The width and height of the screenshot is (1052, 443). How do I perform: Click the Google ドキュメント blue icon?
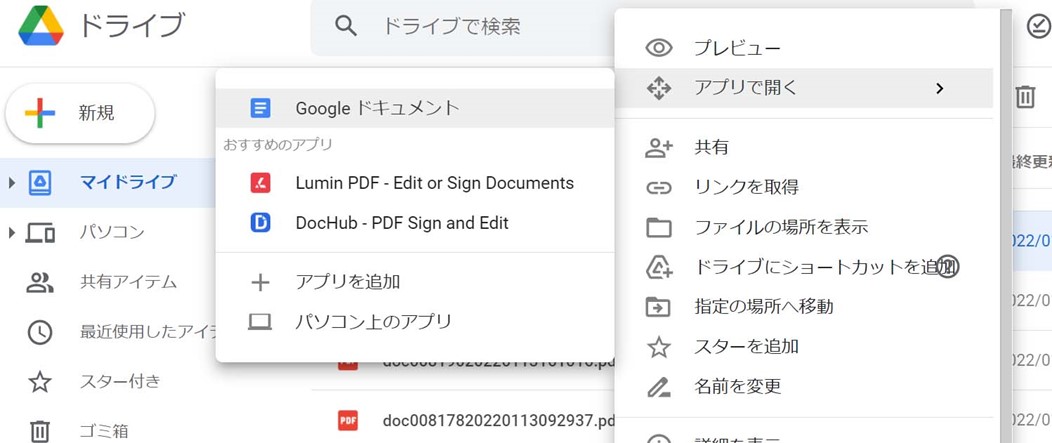pos(260,108)
